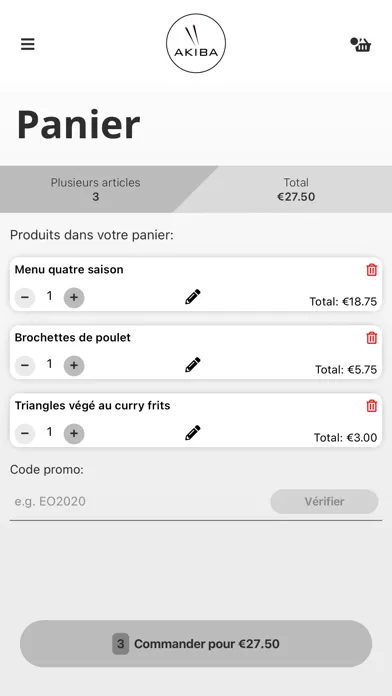Image resolution: width=392 pixels, height=696 pixels.
Task: Decrease quantity of Menu quatre saison
Action: (x=25, y=297)
